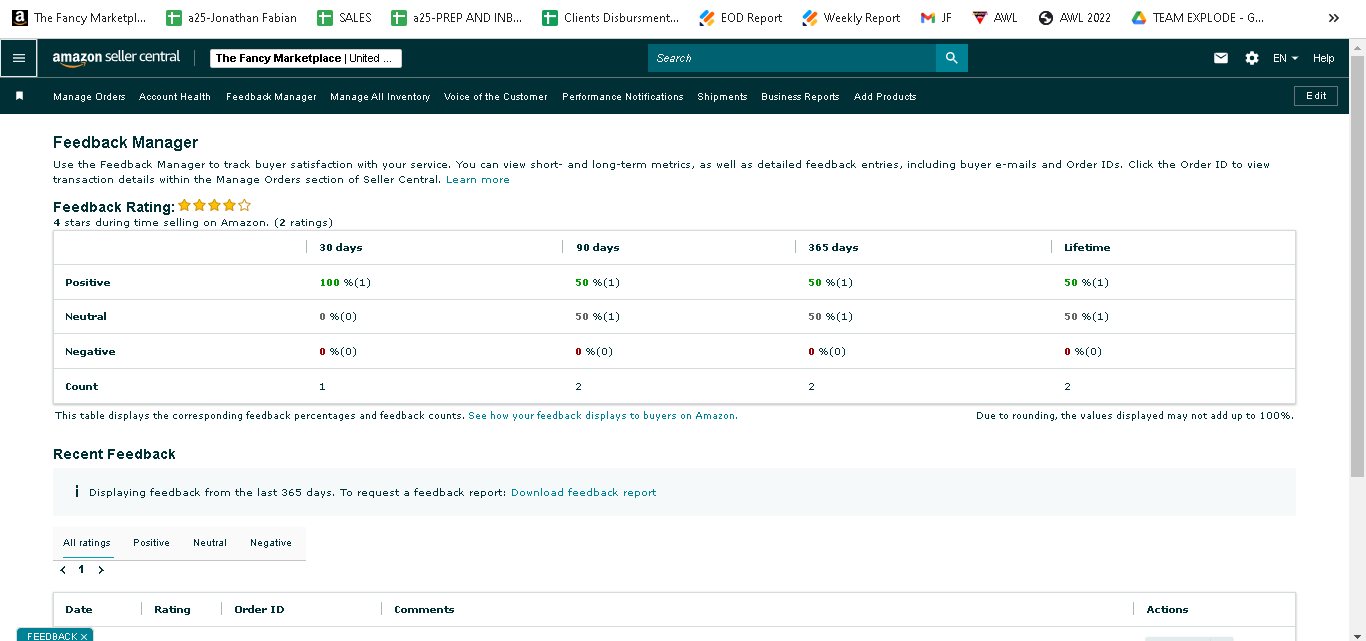Open a25-PREP AND INB bookmark
The width and height of the screenshot is (1366, 641).
coord(457,18)
